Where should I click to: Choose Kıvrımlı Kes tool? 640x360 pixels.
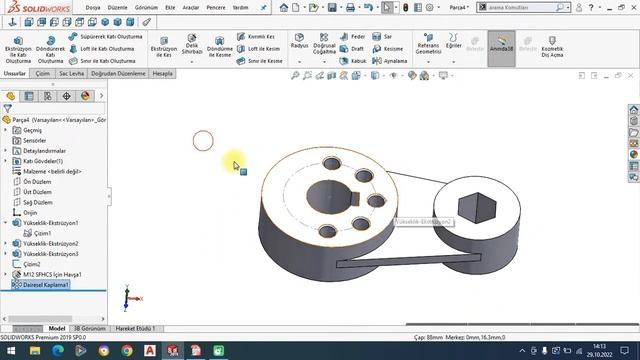tap(256, 37)
